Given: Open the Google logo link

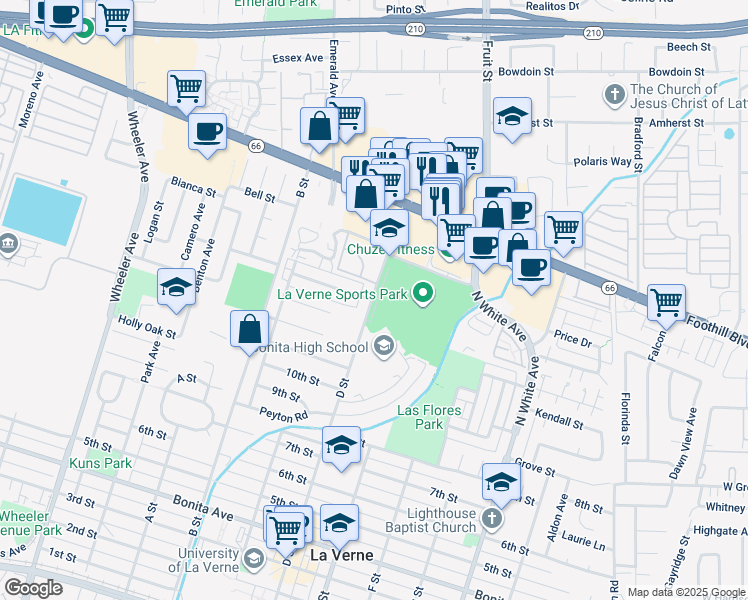Looking at the screenshot, I should click(33, 588).
